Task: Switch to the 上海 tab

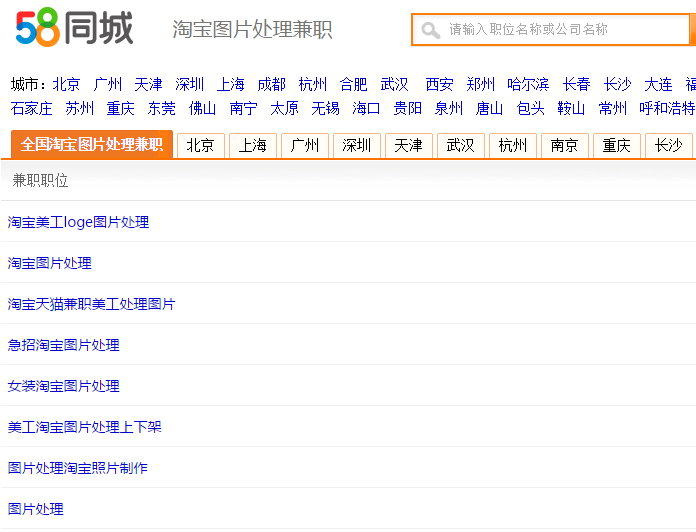Action: coord(252,146)
